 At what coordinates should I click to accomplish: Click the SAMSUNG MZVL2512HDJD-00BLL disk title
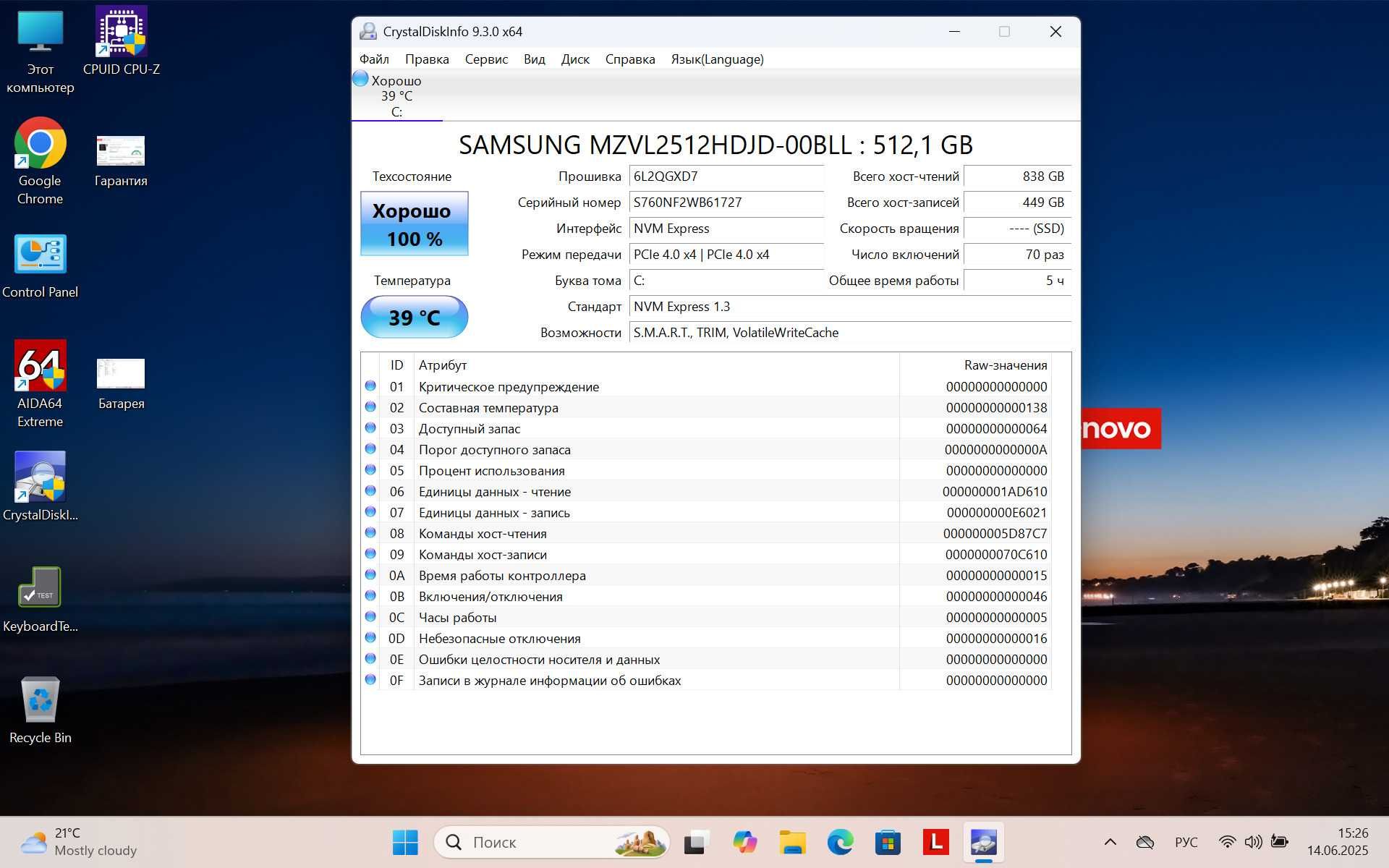715,145
